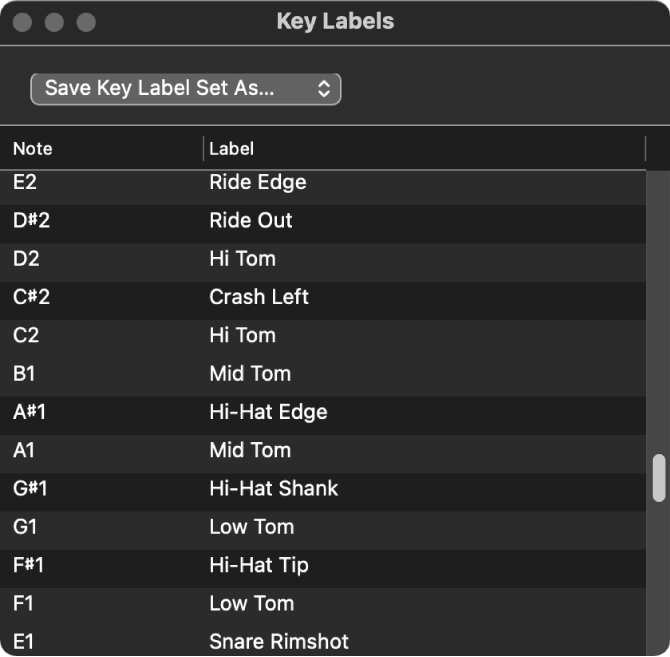The image size is (670, 657).
Task: Select the Ride Edge label
Action: point(258,182)
